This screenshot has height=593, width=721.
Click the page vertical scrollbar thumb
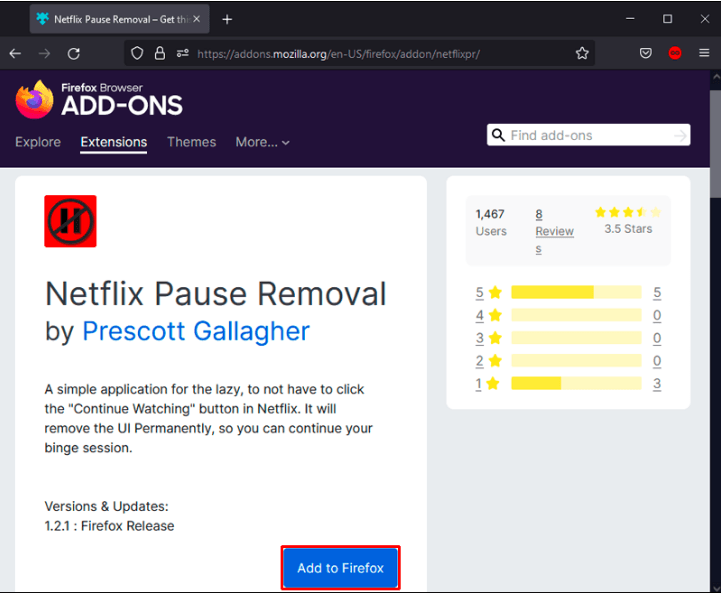(x=715, y=144)
